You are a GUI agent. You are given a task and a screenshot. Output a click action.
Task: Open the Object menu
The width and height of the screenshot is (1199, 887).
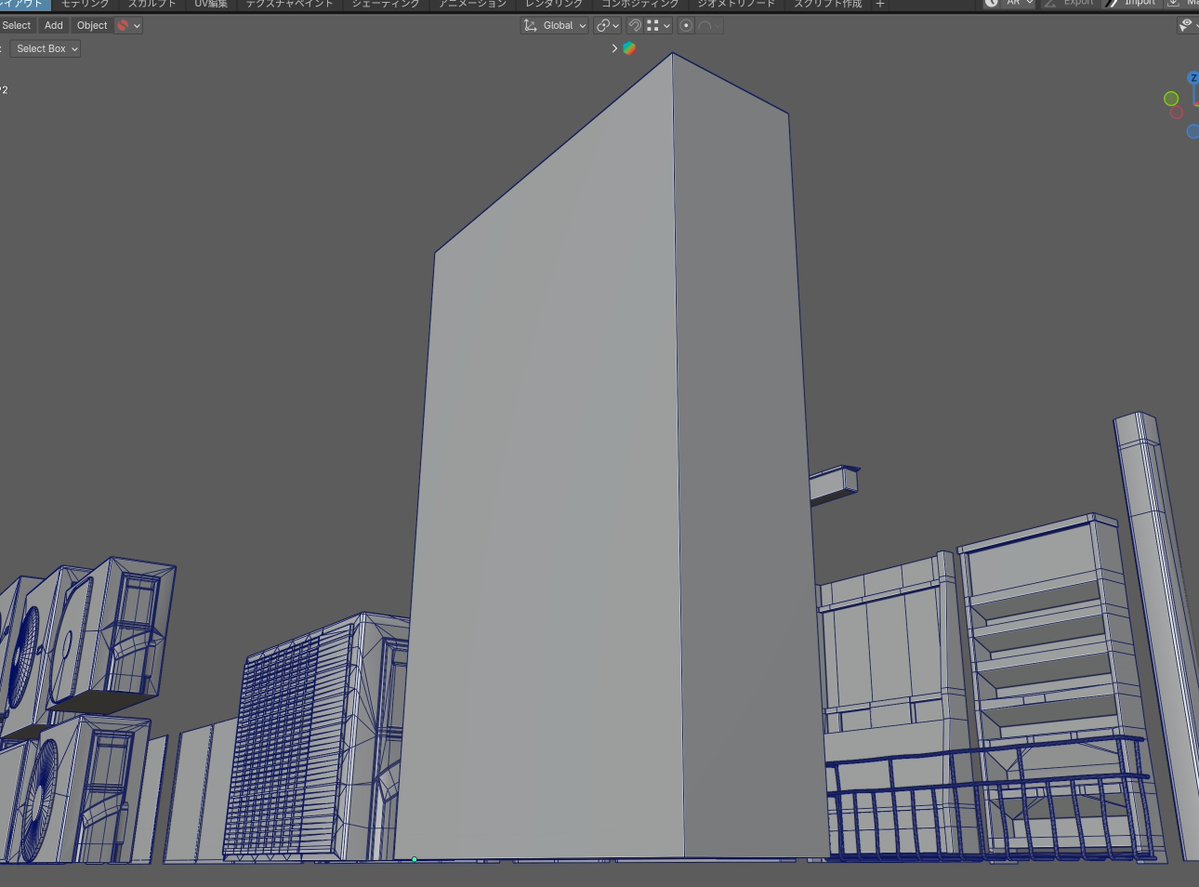tap(92, 25)
